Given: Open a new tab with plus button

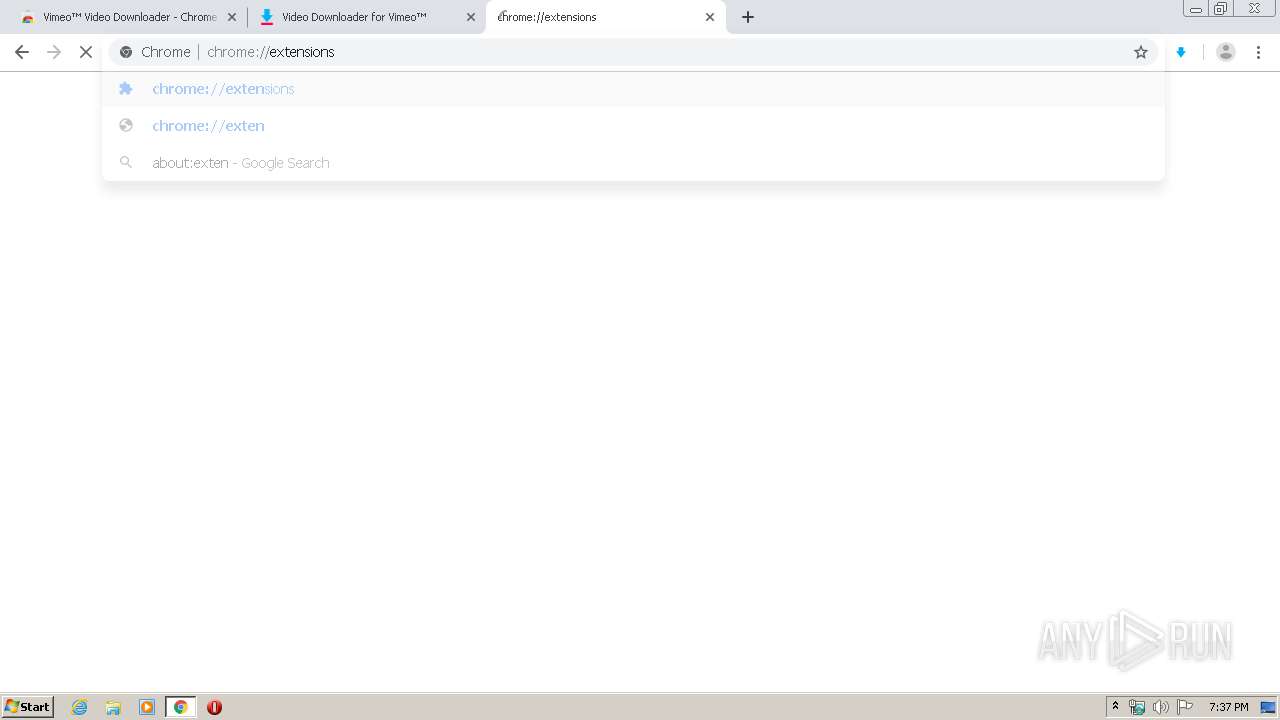Looking at the screenshot, I should pos(748,17).
